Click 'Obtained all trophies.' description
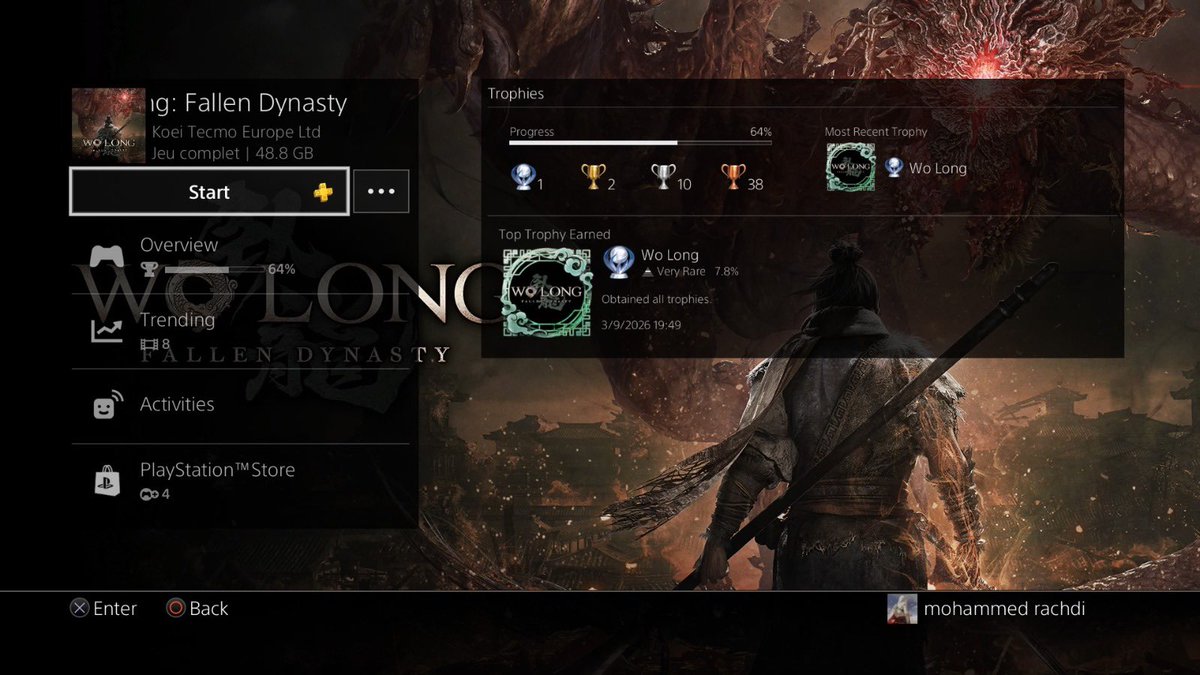Screen dimensions: 1200x675 (x=655, y=299)
